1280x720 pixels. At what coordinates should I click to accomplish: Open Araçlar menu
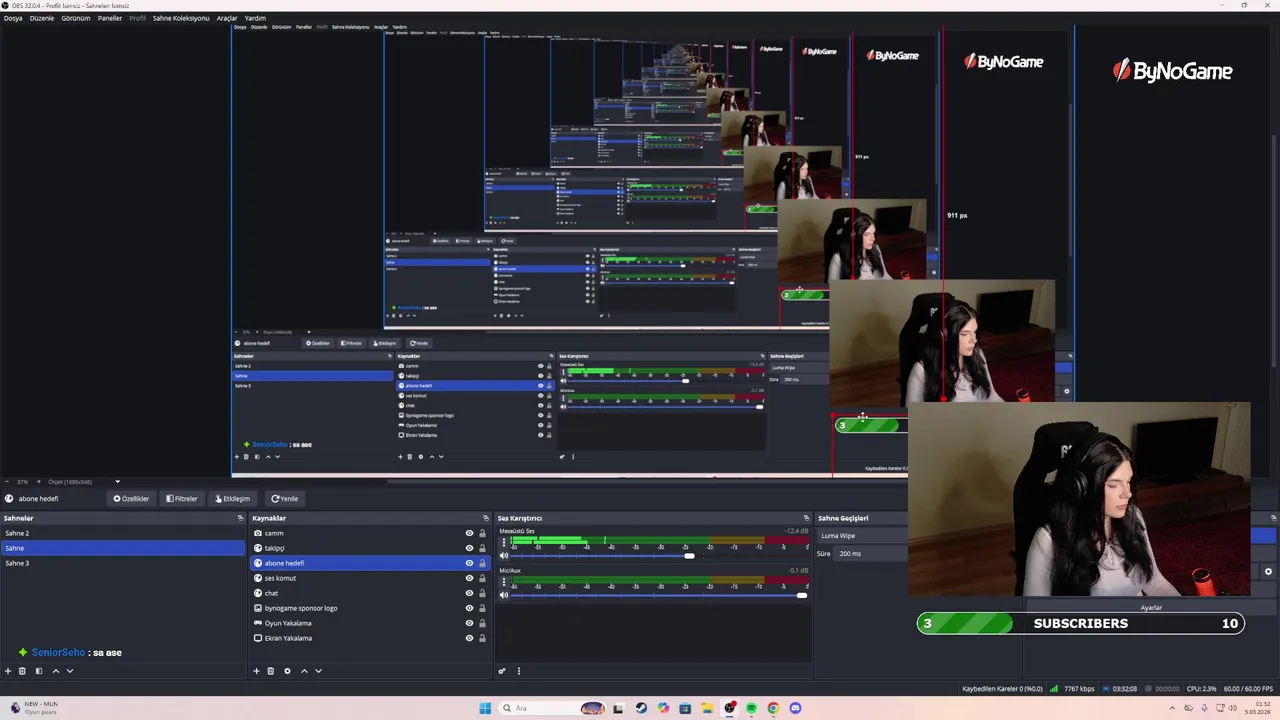[227, 18]
